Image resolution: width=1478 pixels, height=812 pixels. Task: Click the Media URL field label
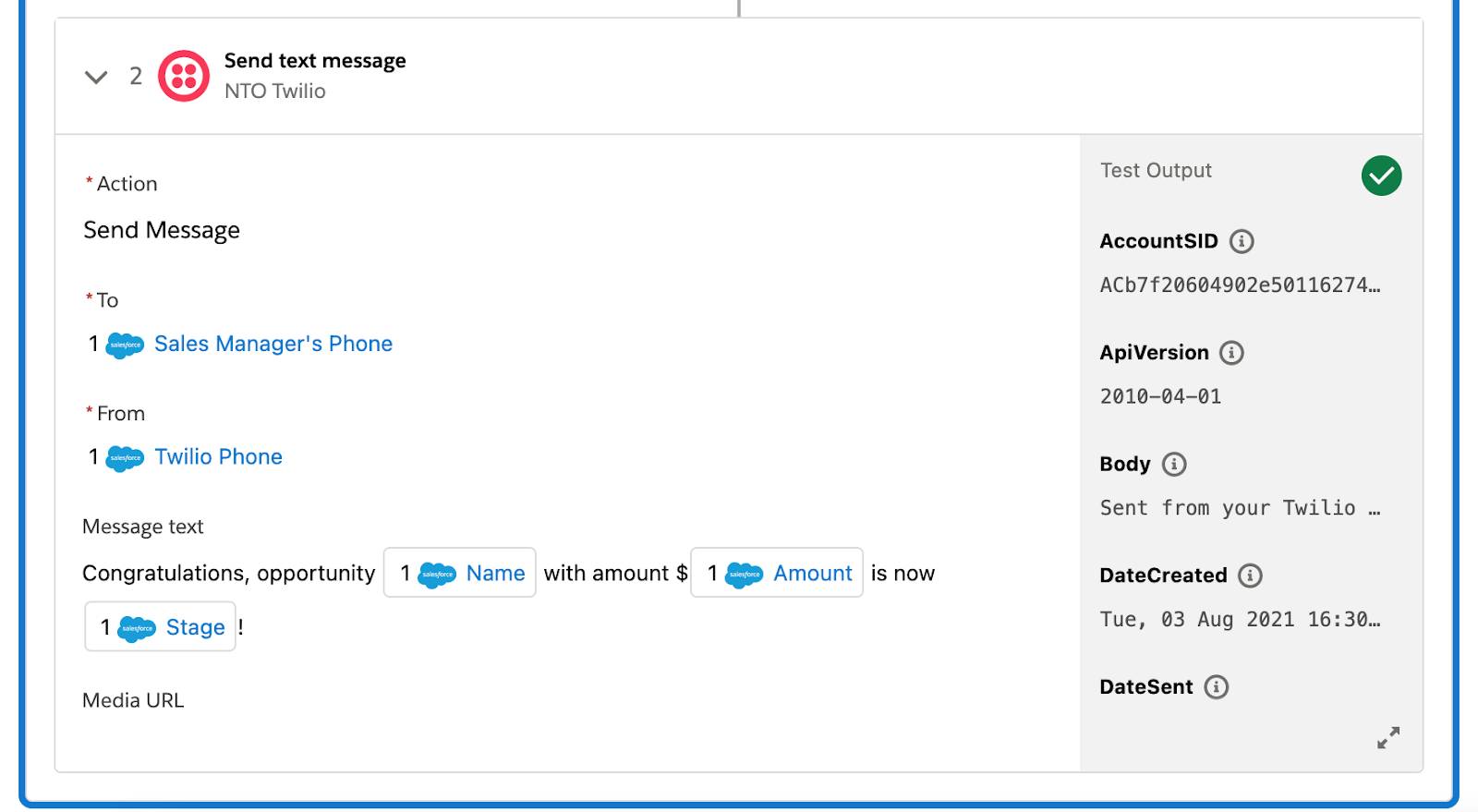click(133, 700)
